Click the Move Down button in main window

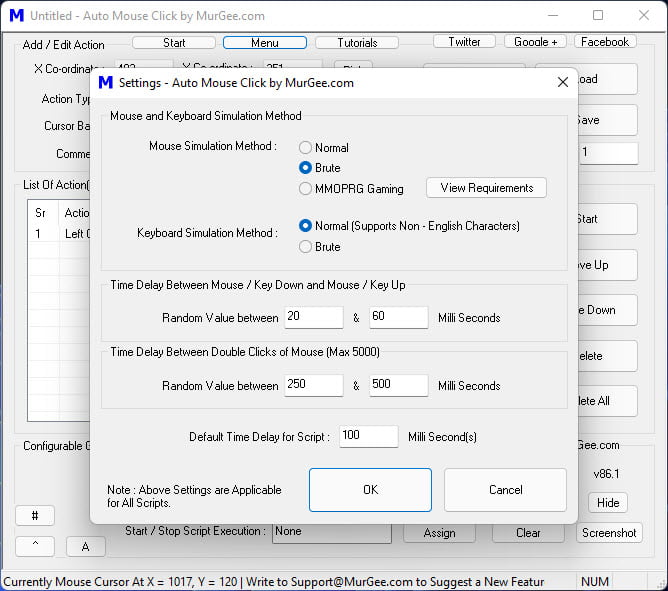coord(608,310)
